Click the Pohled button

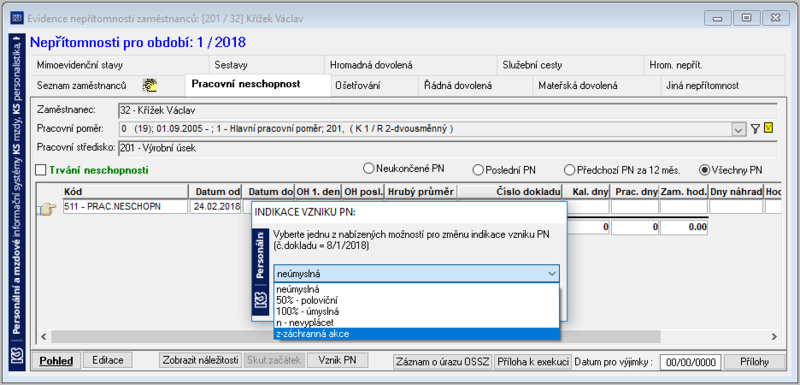(56, 361)
